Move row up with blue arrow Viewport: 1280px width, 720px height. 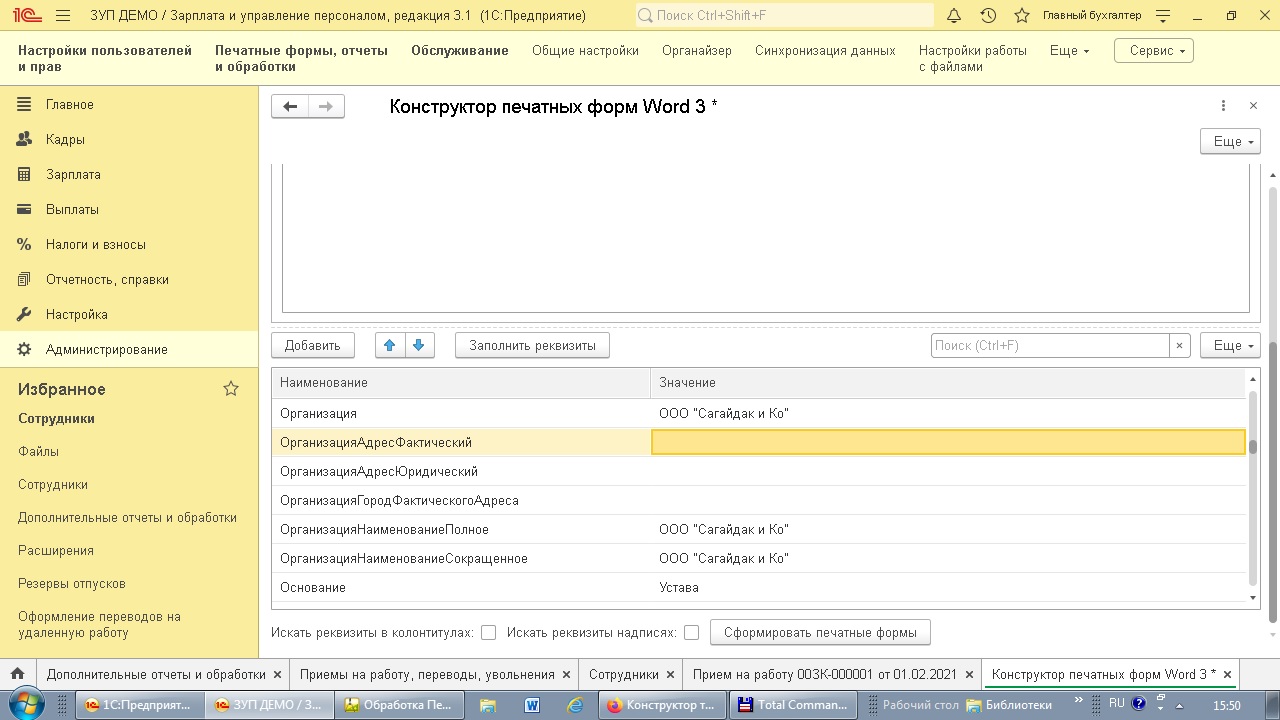(389, 345)
